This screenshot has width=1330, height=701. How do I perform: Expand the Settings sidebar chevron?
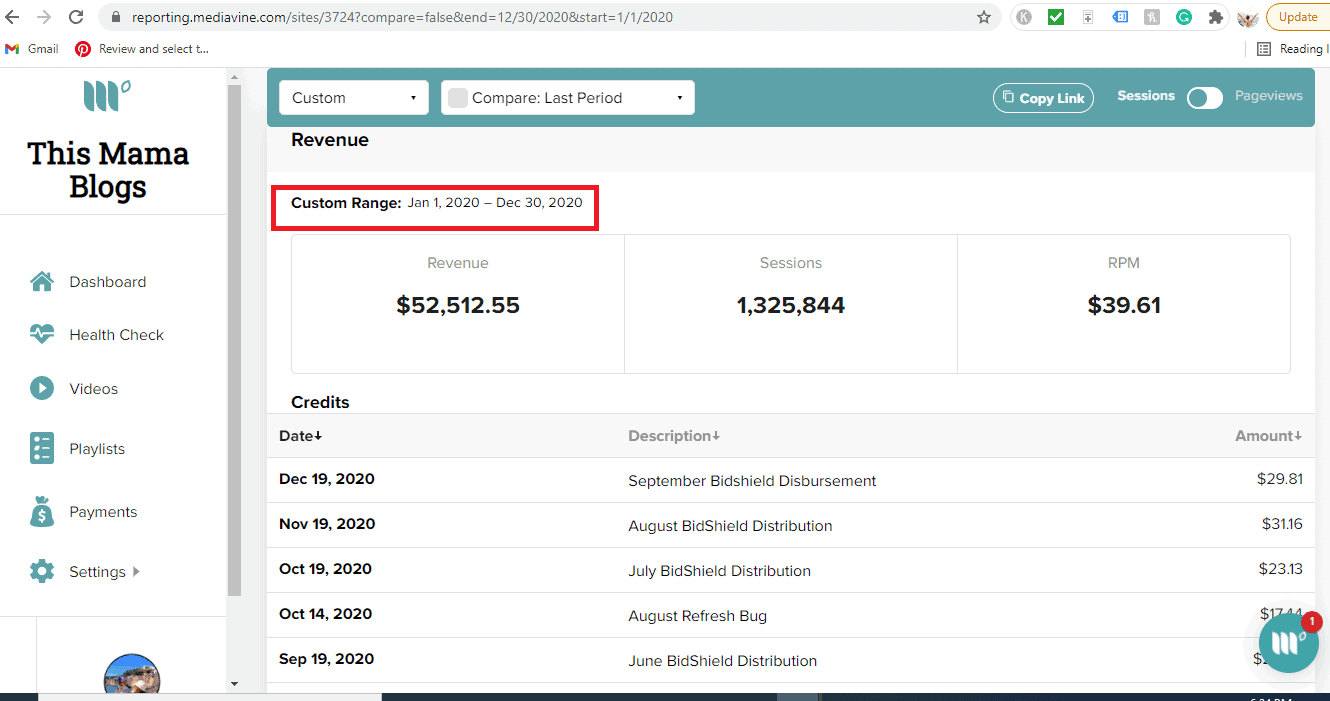coord(136,571)
